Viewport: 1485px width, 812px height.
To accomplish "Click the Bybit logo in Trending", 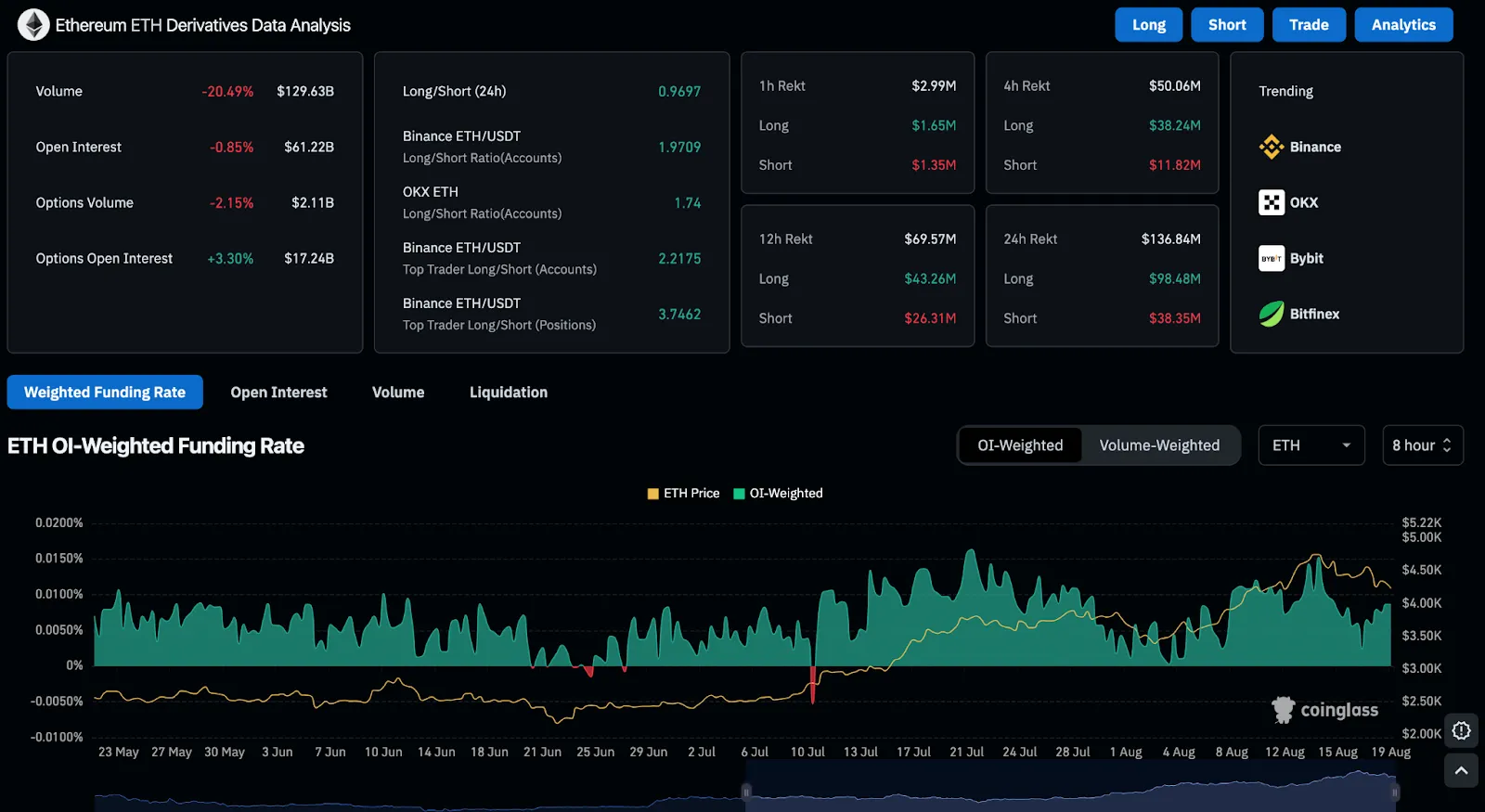I will click(1271, 258).
